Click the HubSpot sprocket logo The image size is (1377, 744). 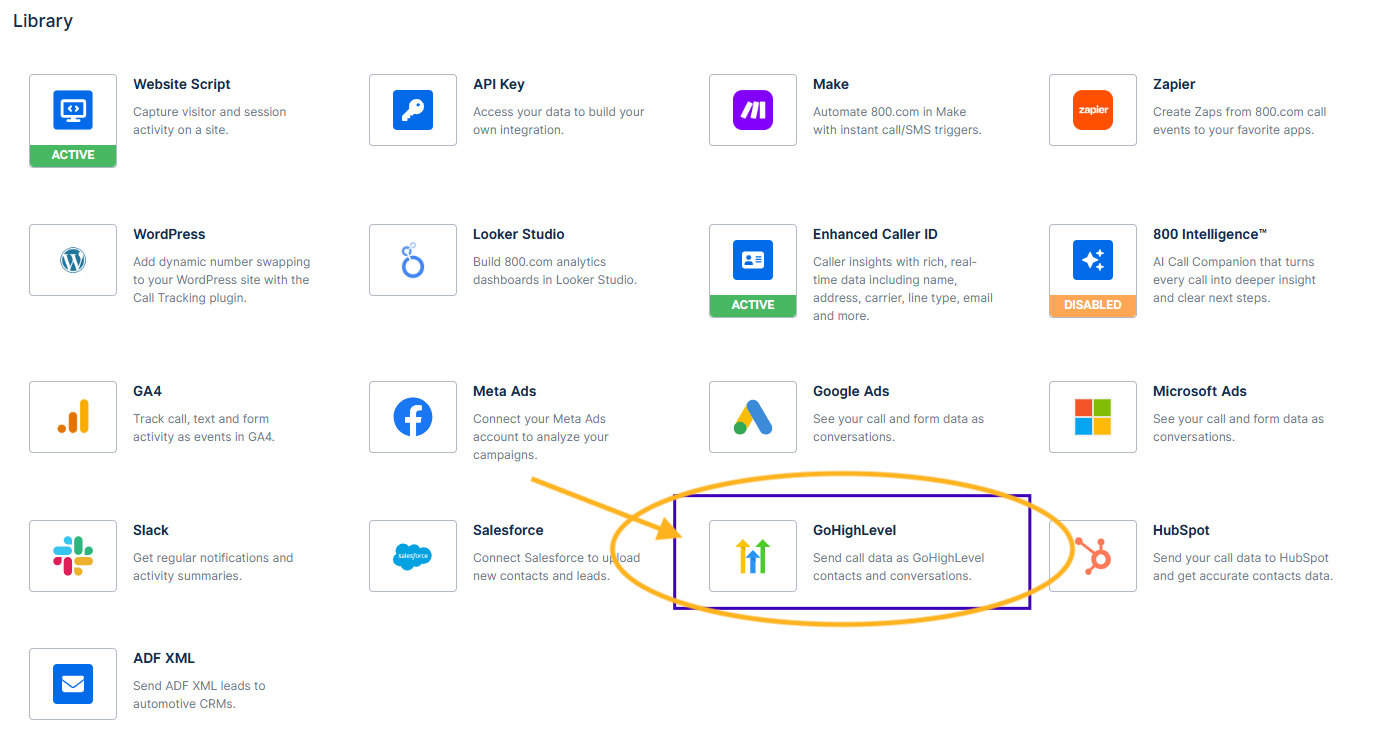tap(1093, 556)
